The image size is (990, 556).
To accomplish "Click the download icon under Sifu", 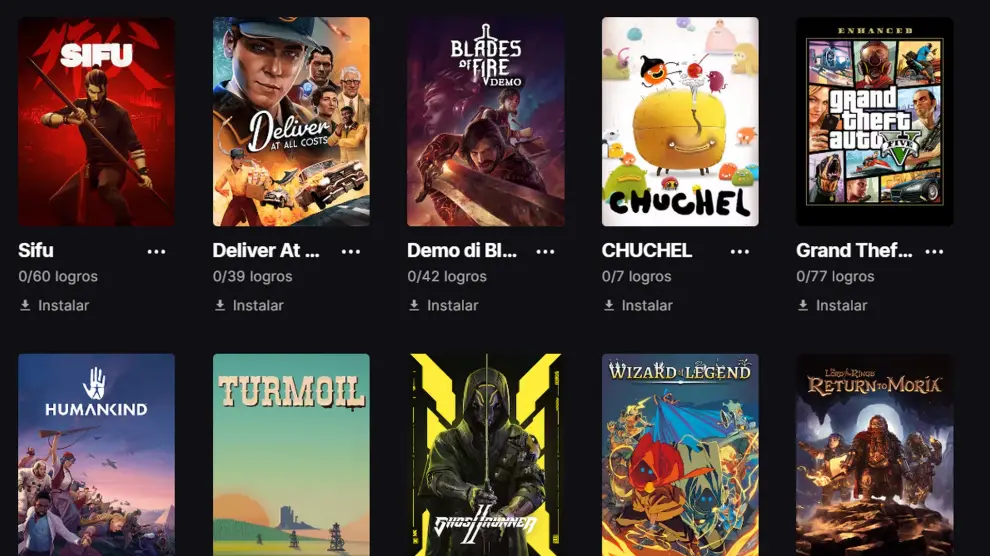I will tap(25, 305).
